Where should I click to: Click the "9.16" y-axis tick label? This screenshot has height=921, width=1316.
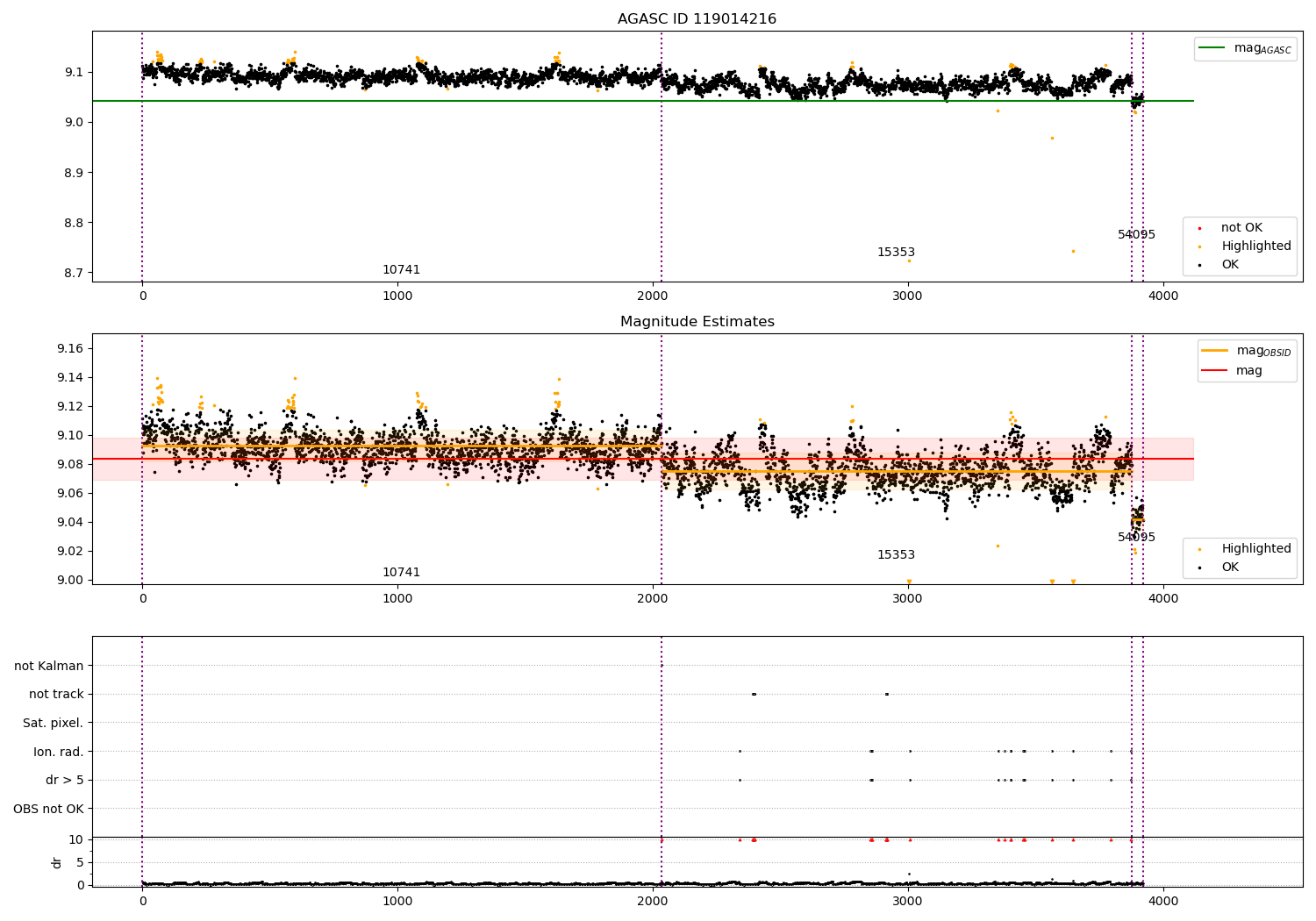(x=70, y=349)
